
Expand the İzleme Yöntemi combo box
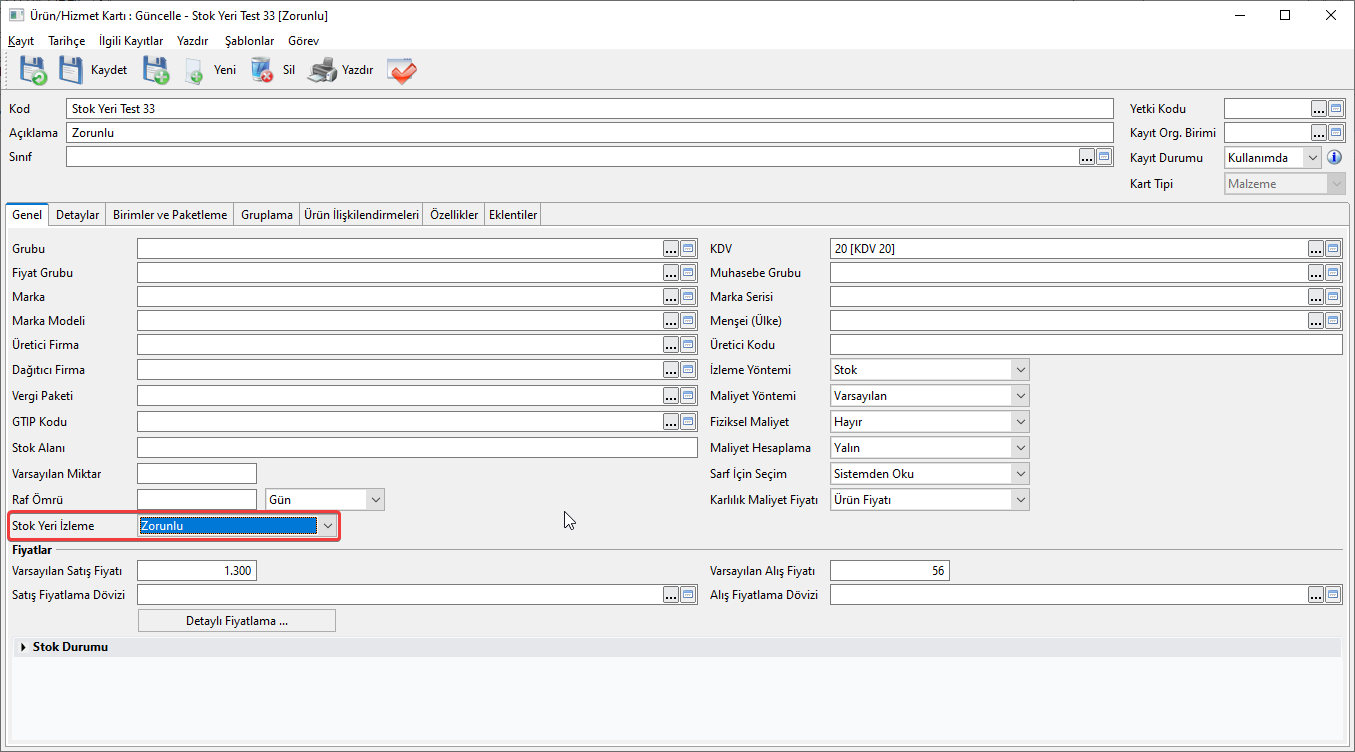(1019, 370)
